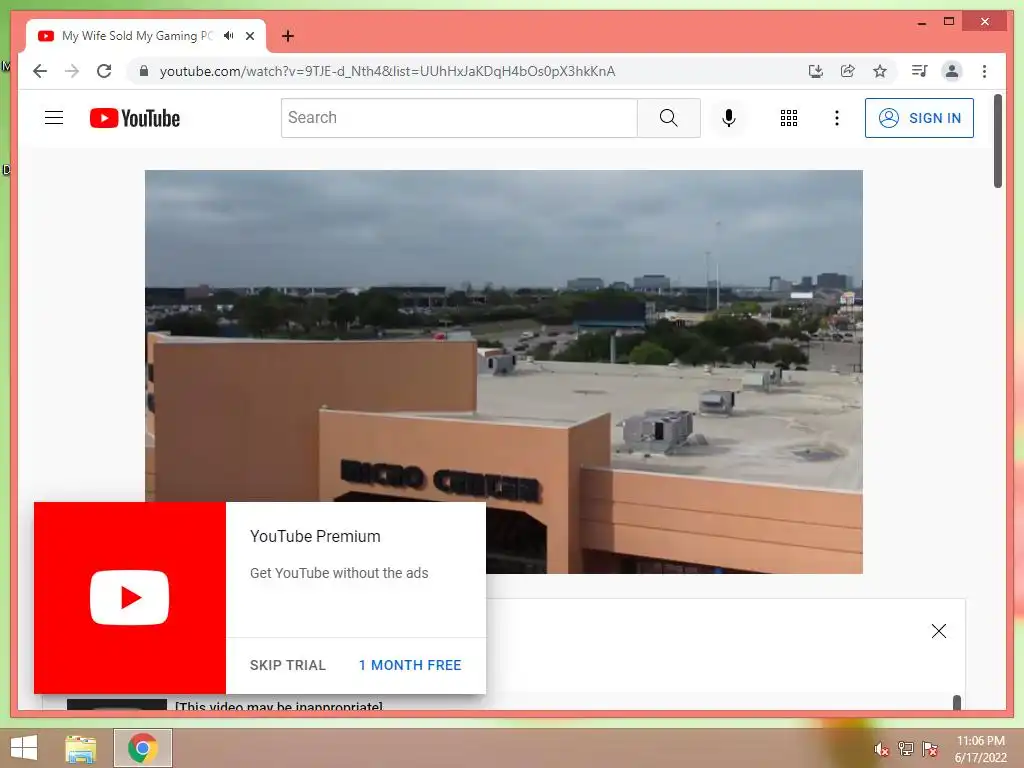Reload the YouTube page
Image resolution: width=1024 pixels, height=768 pixels.
point(104,71)
